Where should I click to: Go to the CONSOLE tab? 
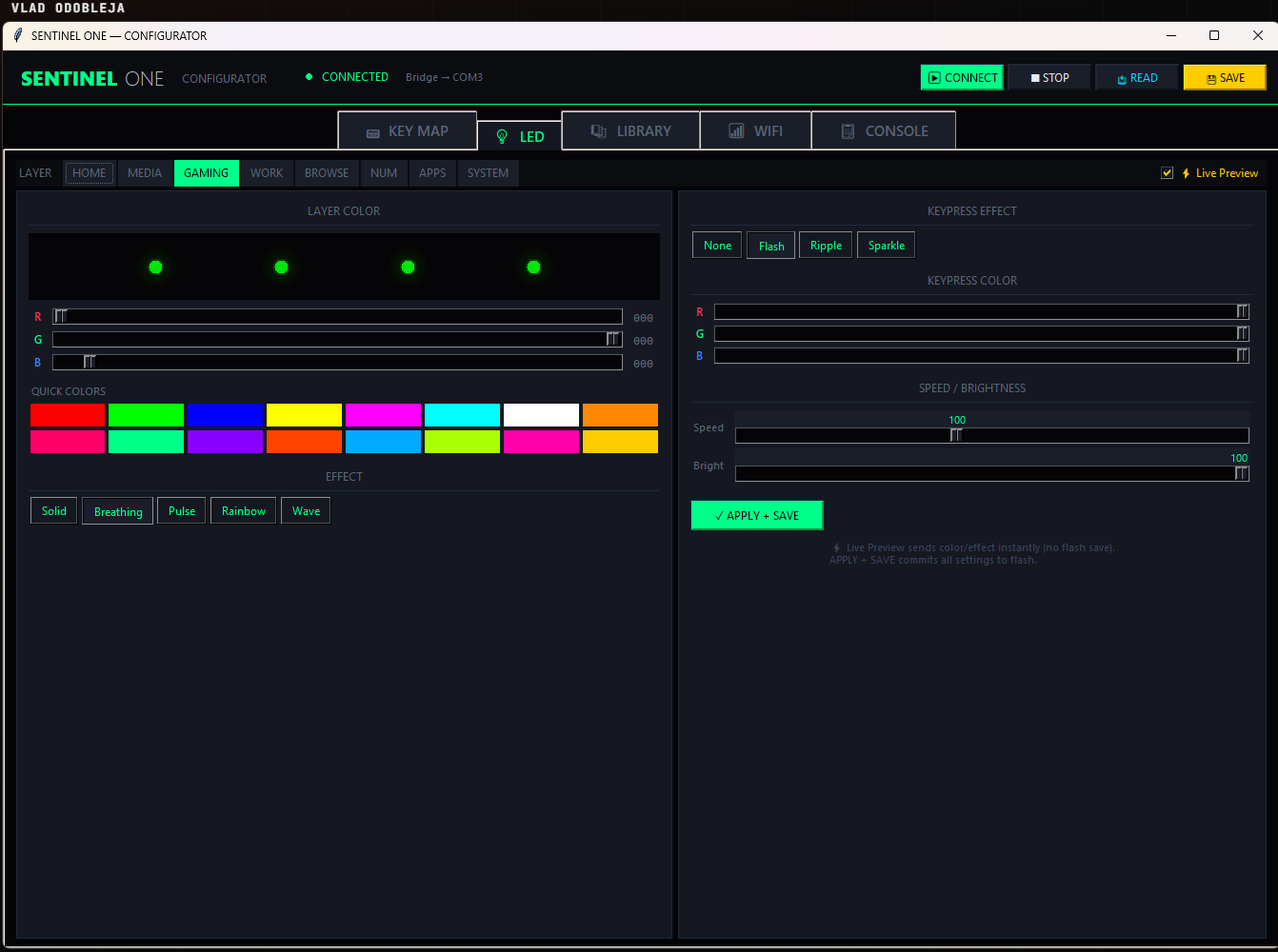[x=884, y=131]
